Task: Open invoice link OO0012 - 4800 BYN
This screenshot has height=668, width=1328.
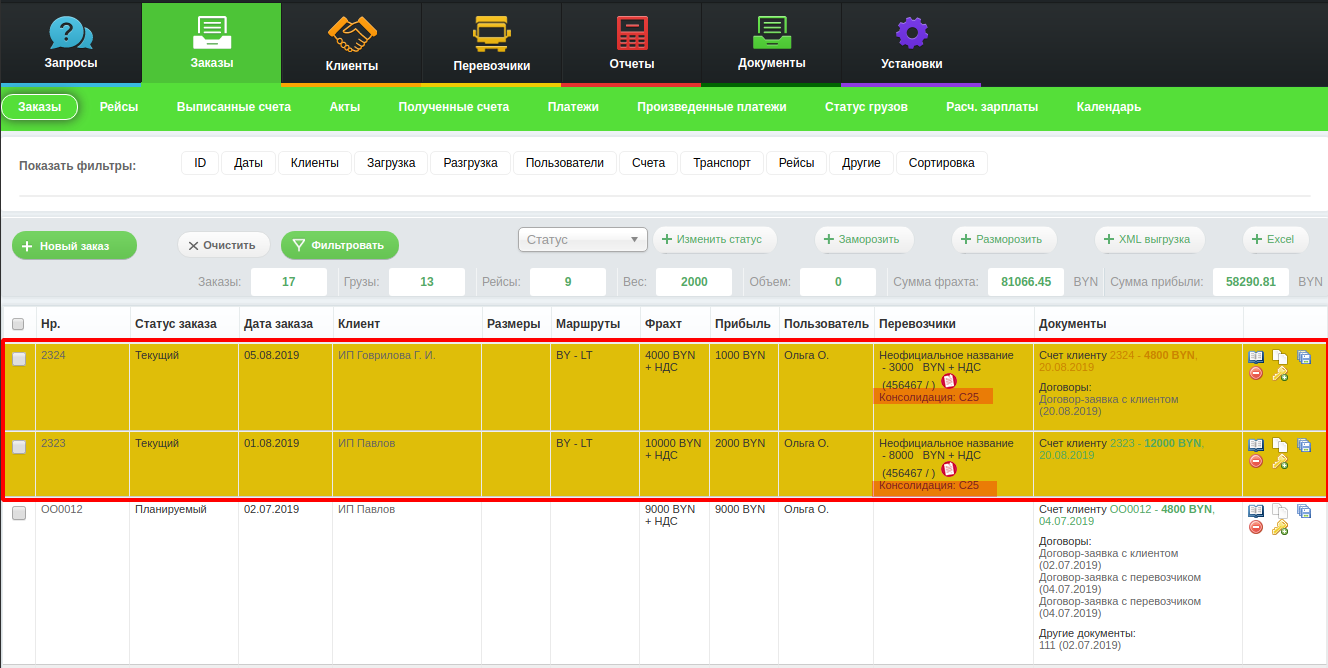Action: [1161, 509]
